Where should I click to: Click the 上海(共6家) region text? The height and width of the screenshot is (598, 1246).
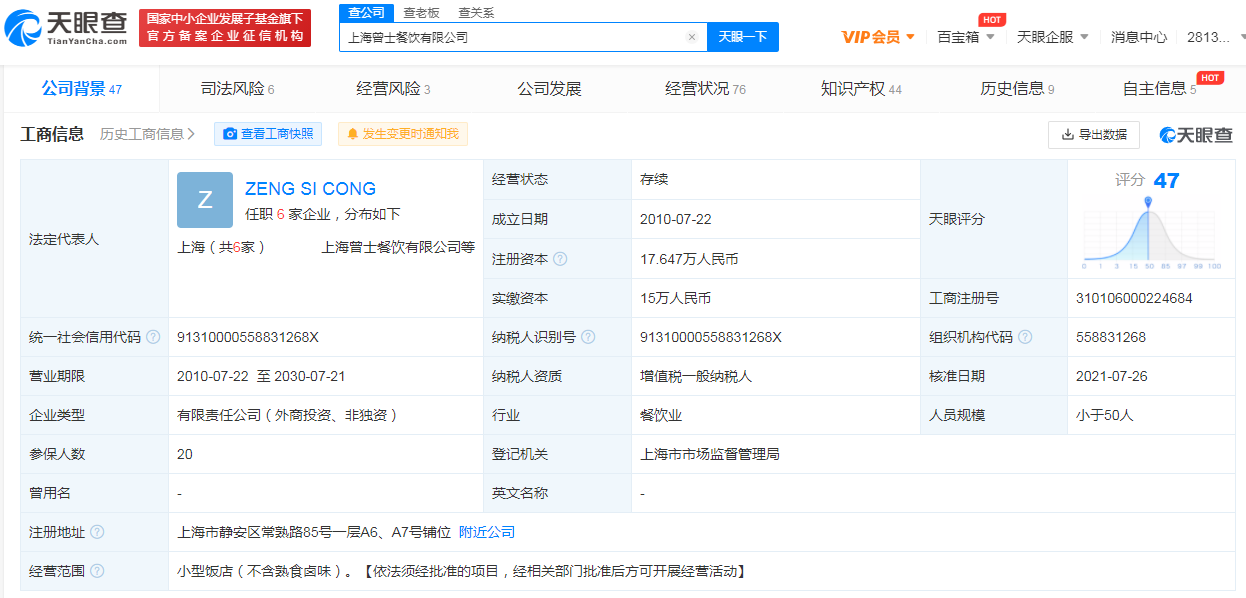(222, 247)
